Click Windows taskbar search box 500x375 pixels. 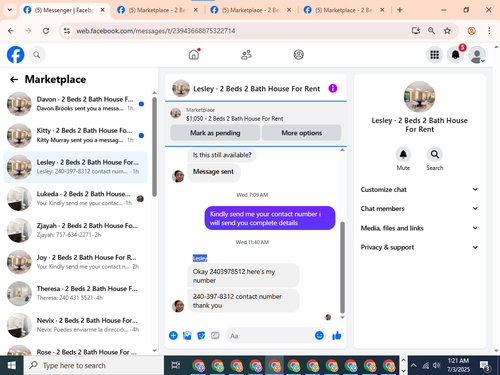click(x=94, y=365)
